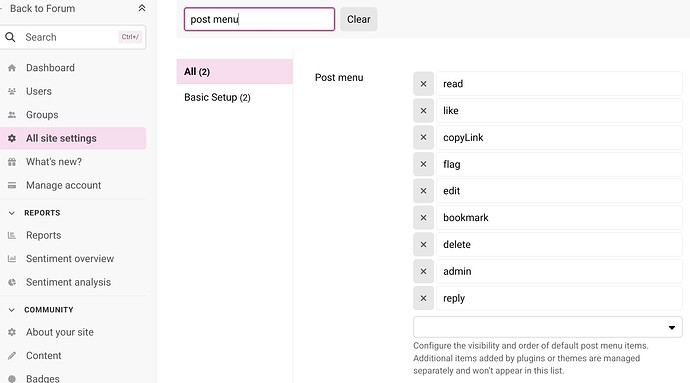
Task: Click the Dashboard home icon
Action: pyautogui.click(x=12, y=68)
